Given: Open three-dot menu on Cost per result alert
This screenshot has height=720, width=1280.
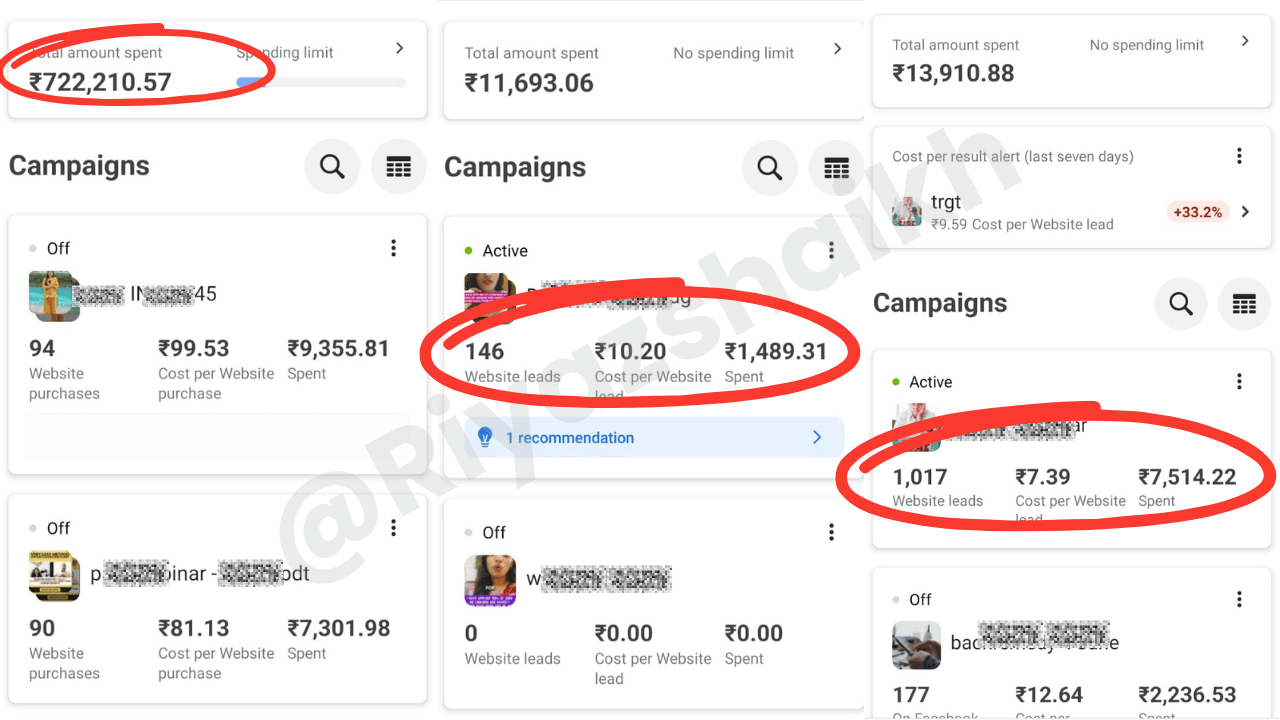Looking at the screenshot, I should (x=1239, y=156).
